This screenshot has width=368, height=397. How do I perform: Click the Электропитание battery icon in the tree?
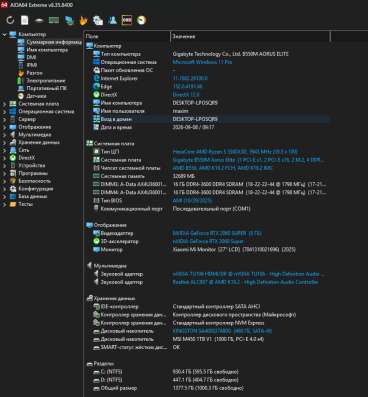point(21,80)
